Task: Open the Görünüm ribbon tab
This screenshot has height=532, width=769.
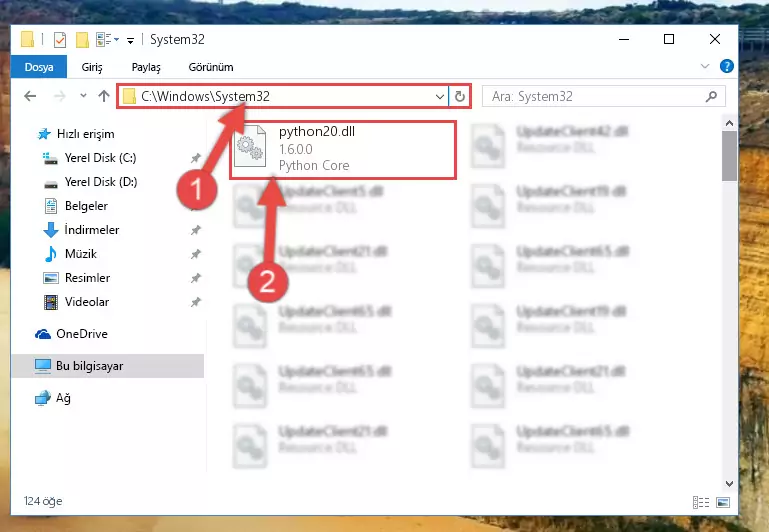Action: click(x=211, y=67)
